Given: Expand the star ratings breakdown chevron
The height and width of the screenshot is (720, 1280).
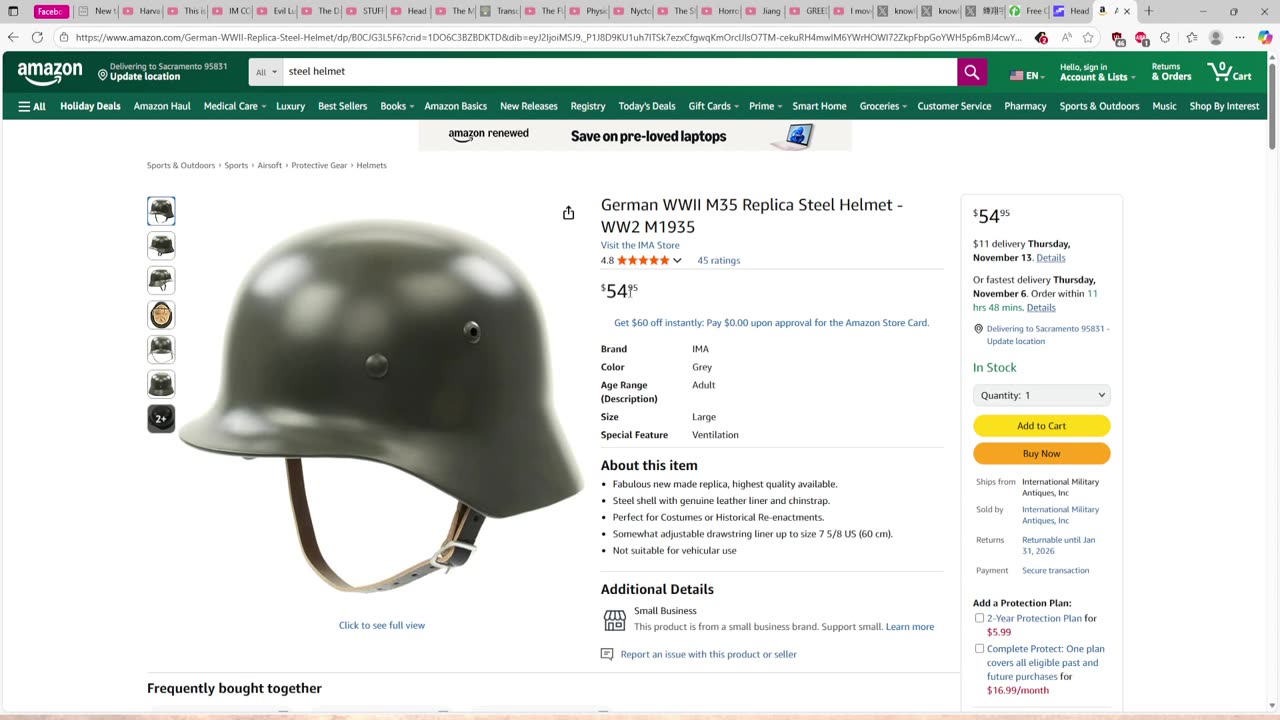Looking at the screenshot, I should (677, 261).
